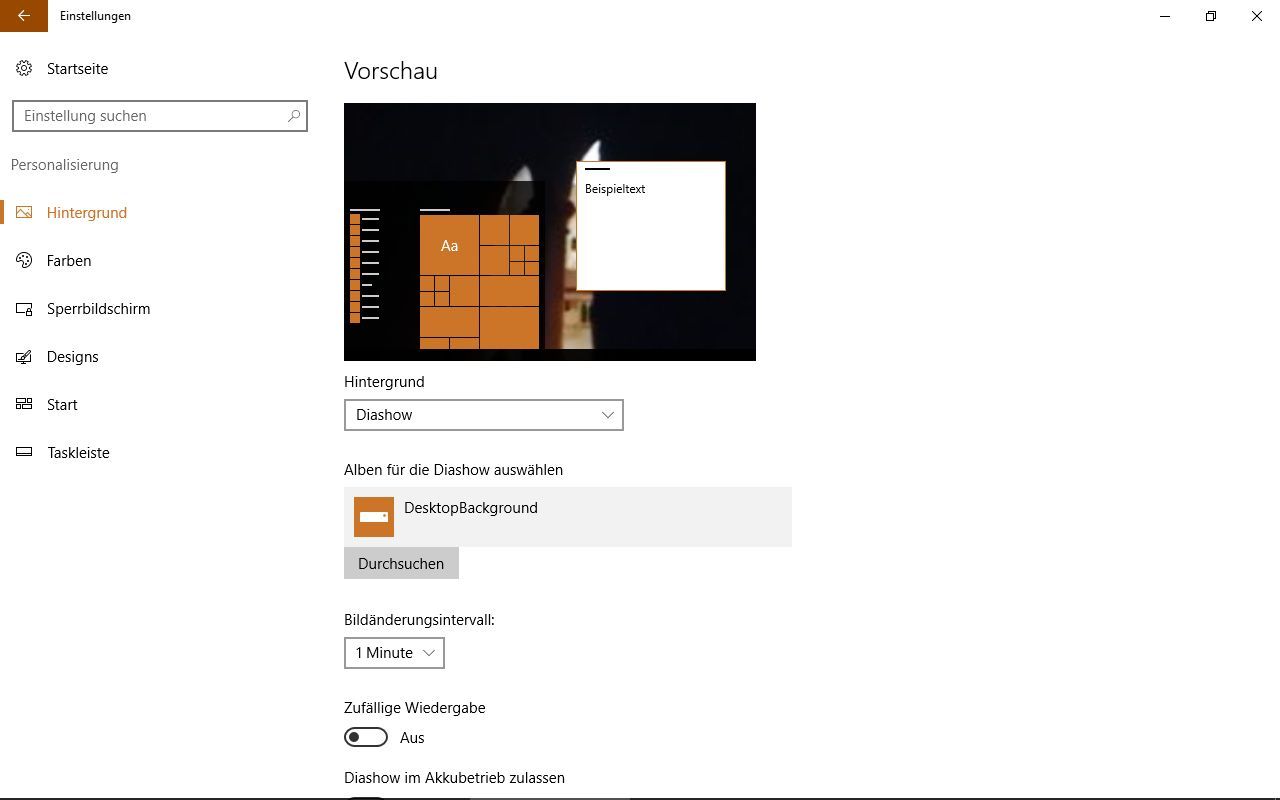Screen dimensions: 1280x800
Task: Click the search magnifier icon
Action: [x=294, y=116]
